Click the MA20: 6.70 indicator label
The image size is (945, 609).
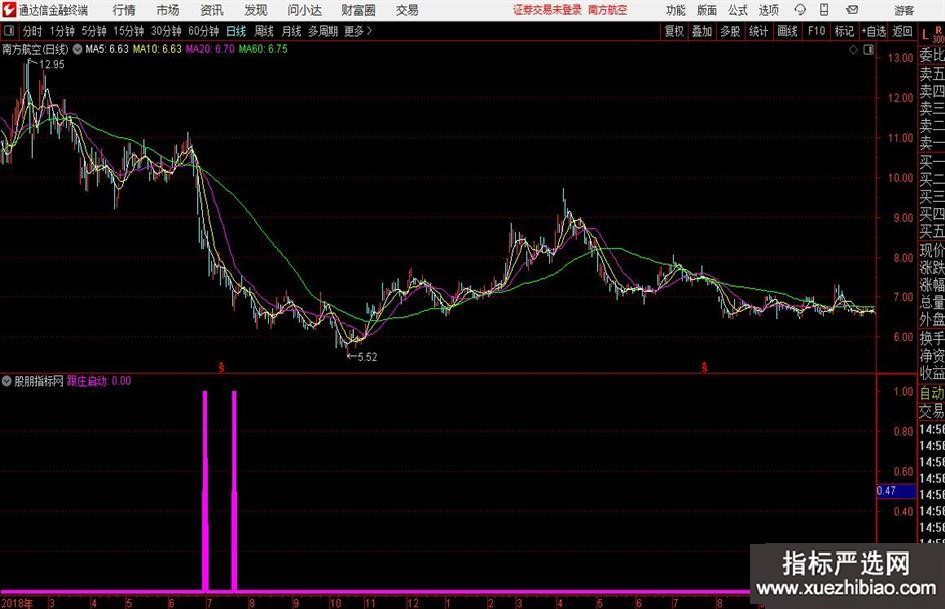click(210, 49)
